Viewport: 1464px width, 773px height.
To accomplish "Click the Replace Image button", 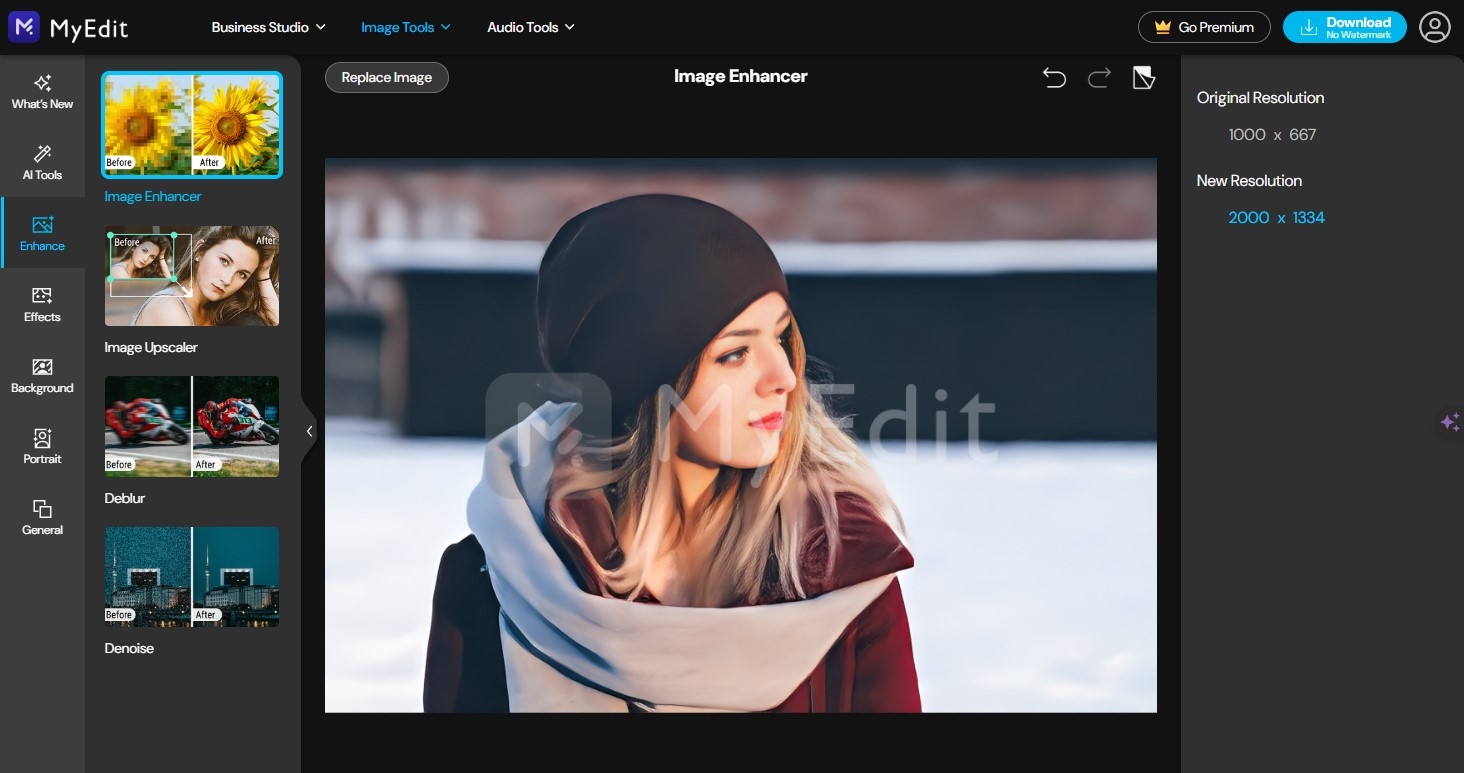I will [386, 77].
